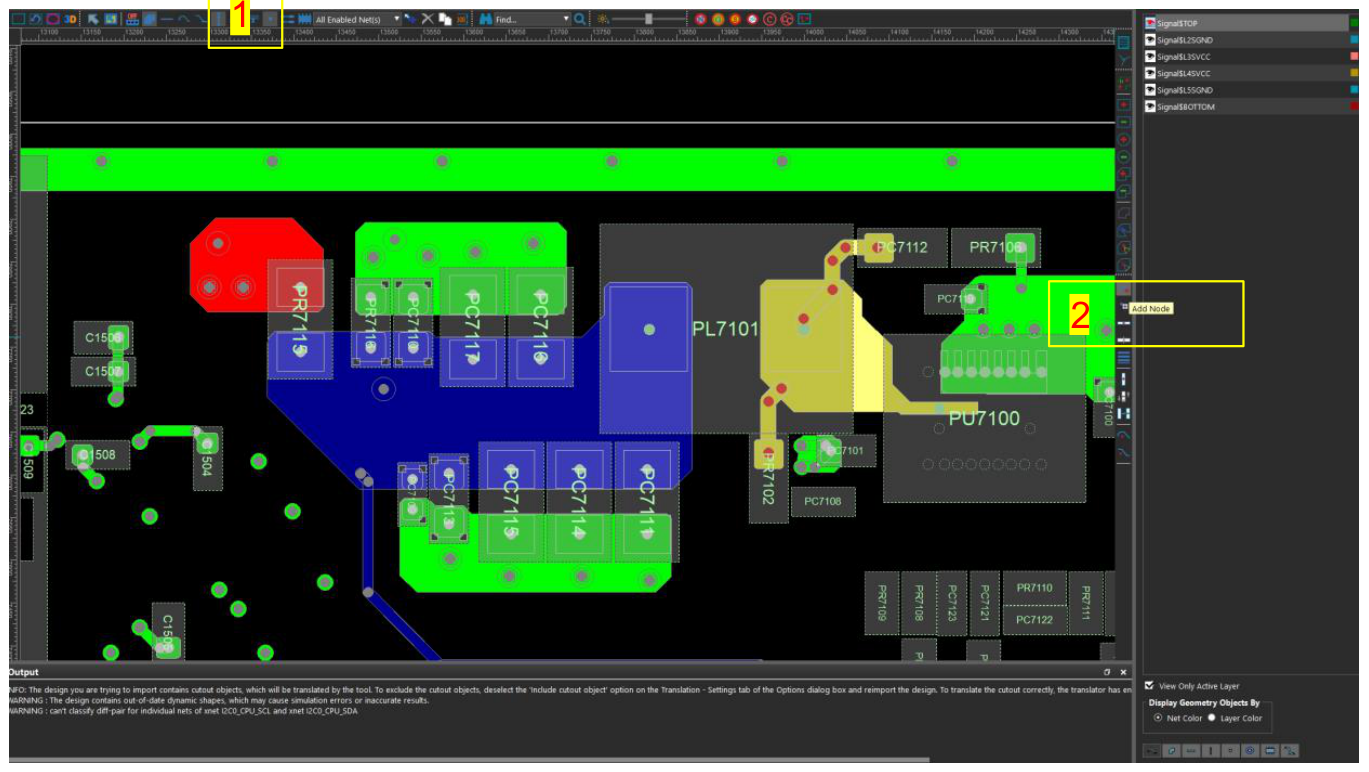
Task: Click the magenta rounded shape toolbar icon
Action: click(x=53, y=19)
